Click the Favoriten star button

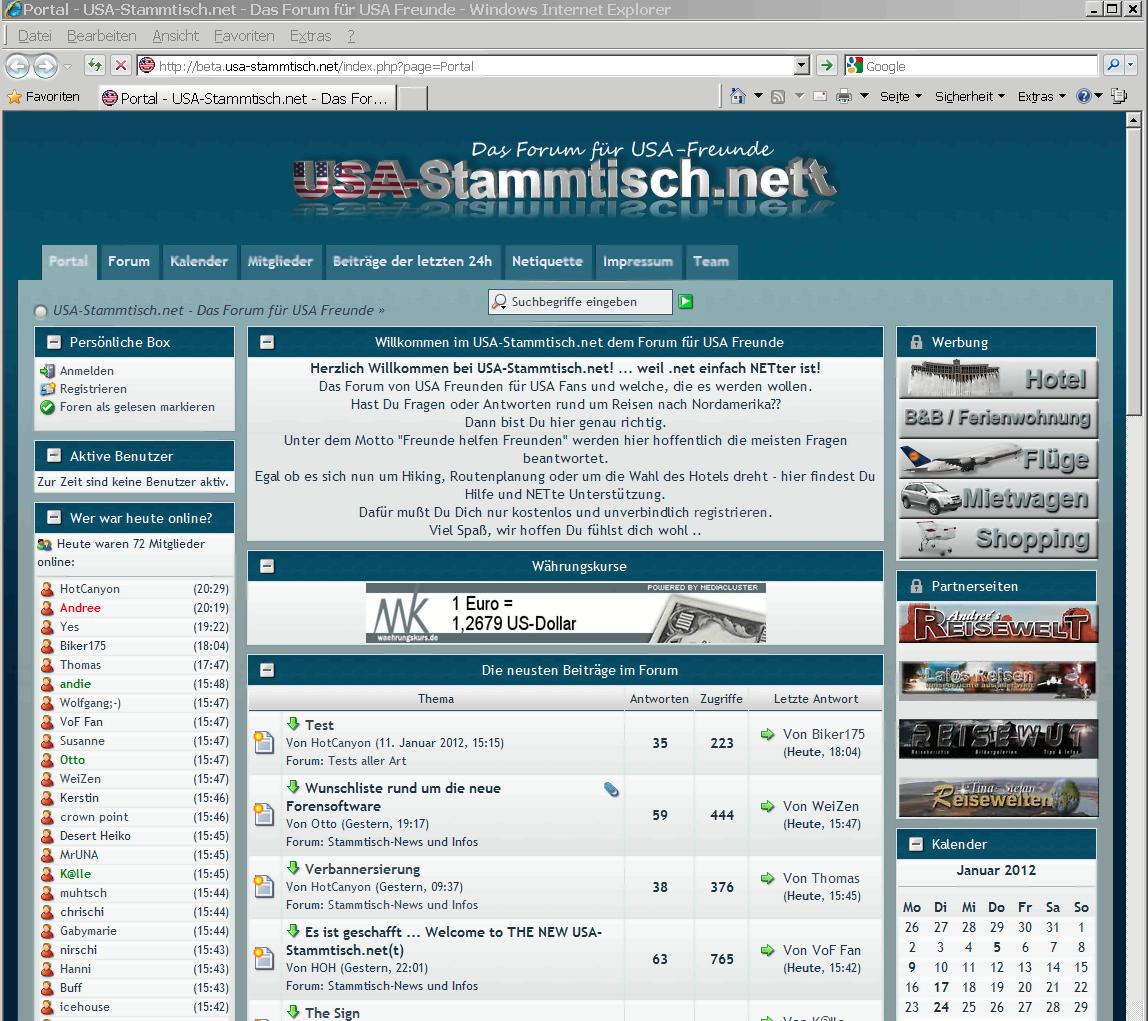(44, 97)
